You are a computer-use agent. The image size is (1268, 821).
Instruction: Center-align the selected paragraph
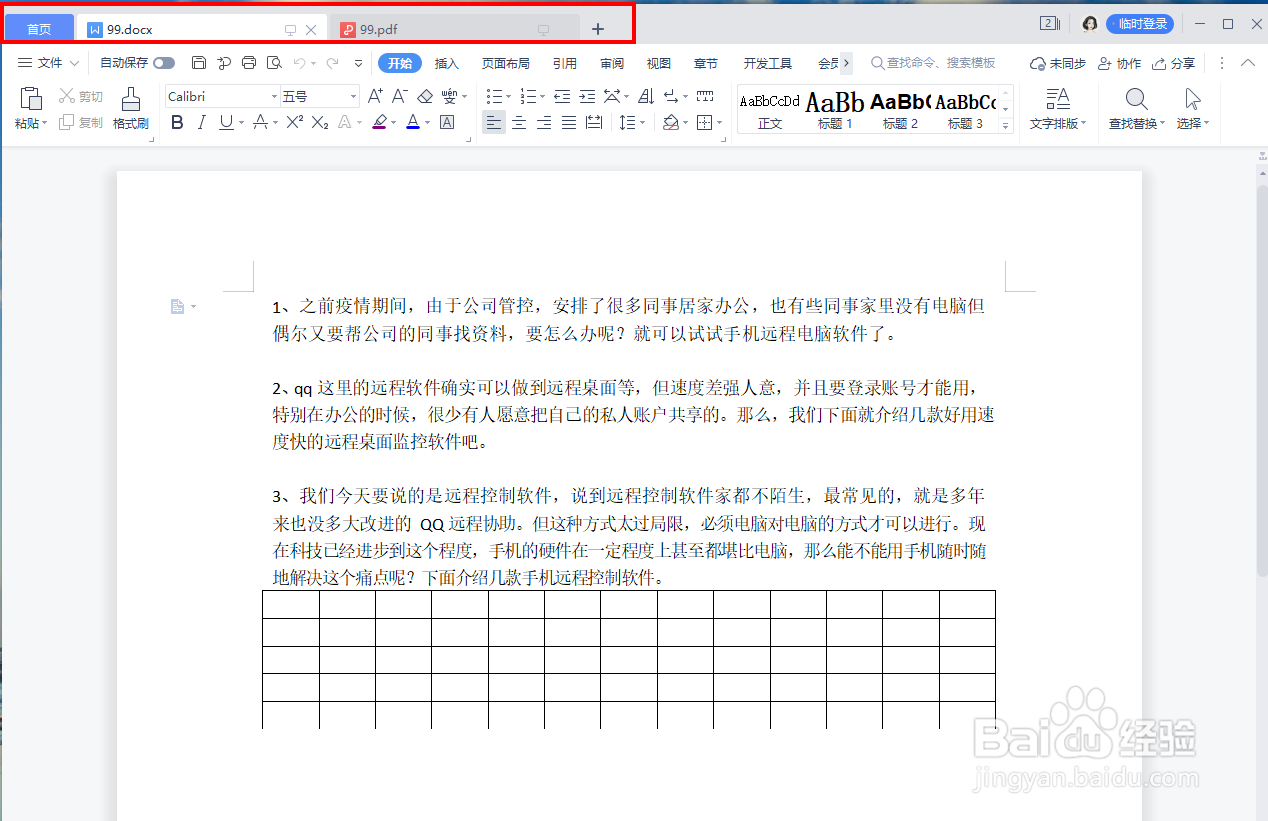click(x=518, y=122)
